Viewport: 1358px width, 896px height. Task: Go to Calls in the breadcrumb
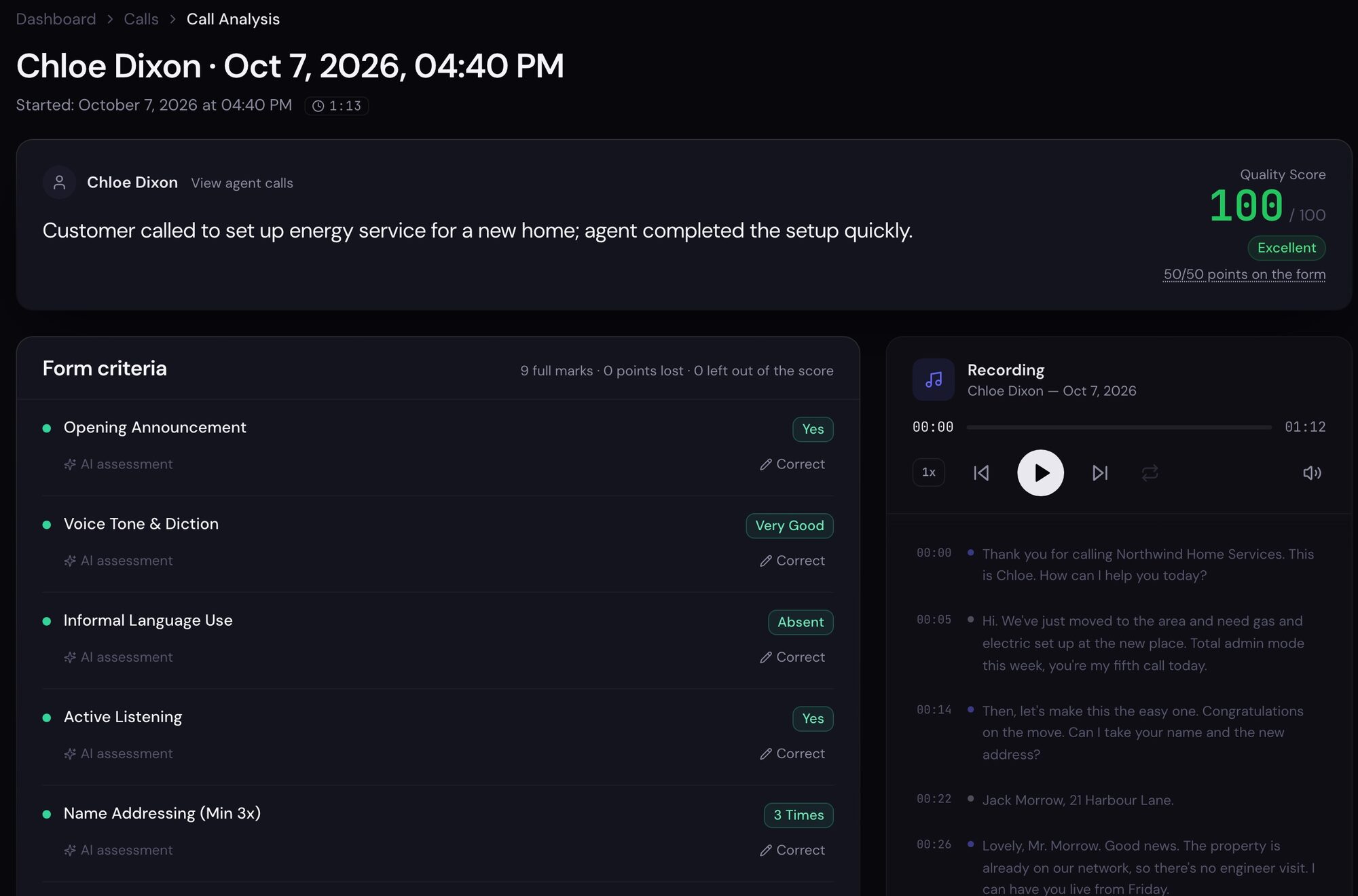[141, 19]
